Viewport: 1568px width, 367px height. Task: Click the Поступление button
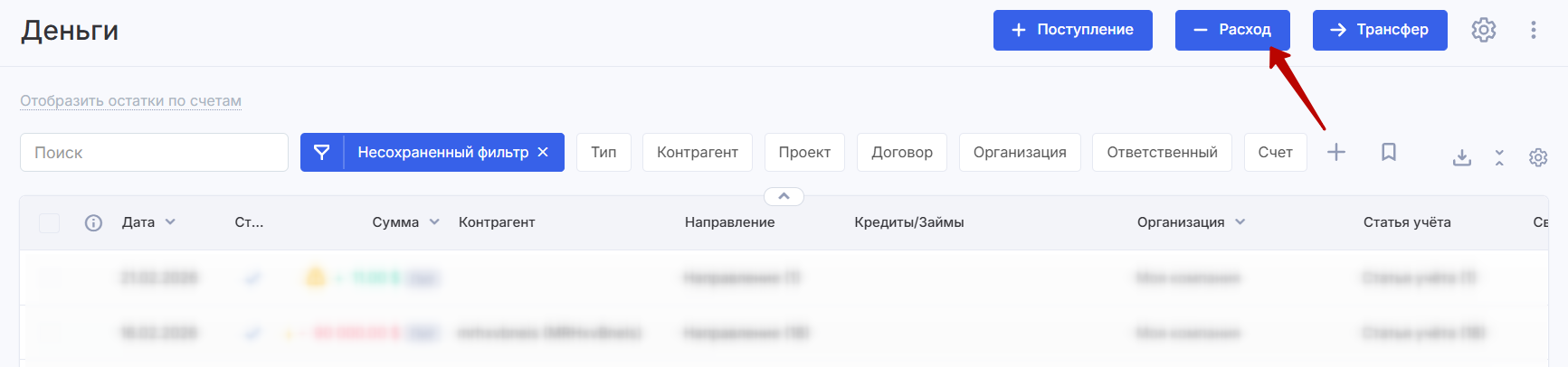click(x=1072, y=30)
